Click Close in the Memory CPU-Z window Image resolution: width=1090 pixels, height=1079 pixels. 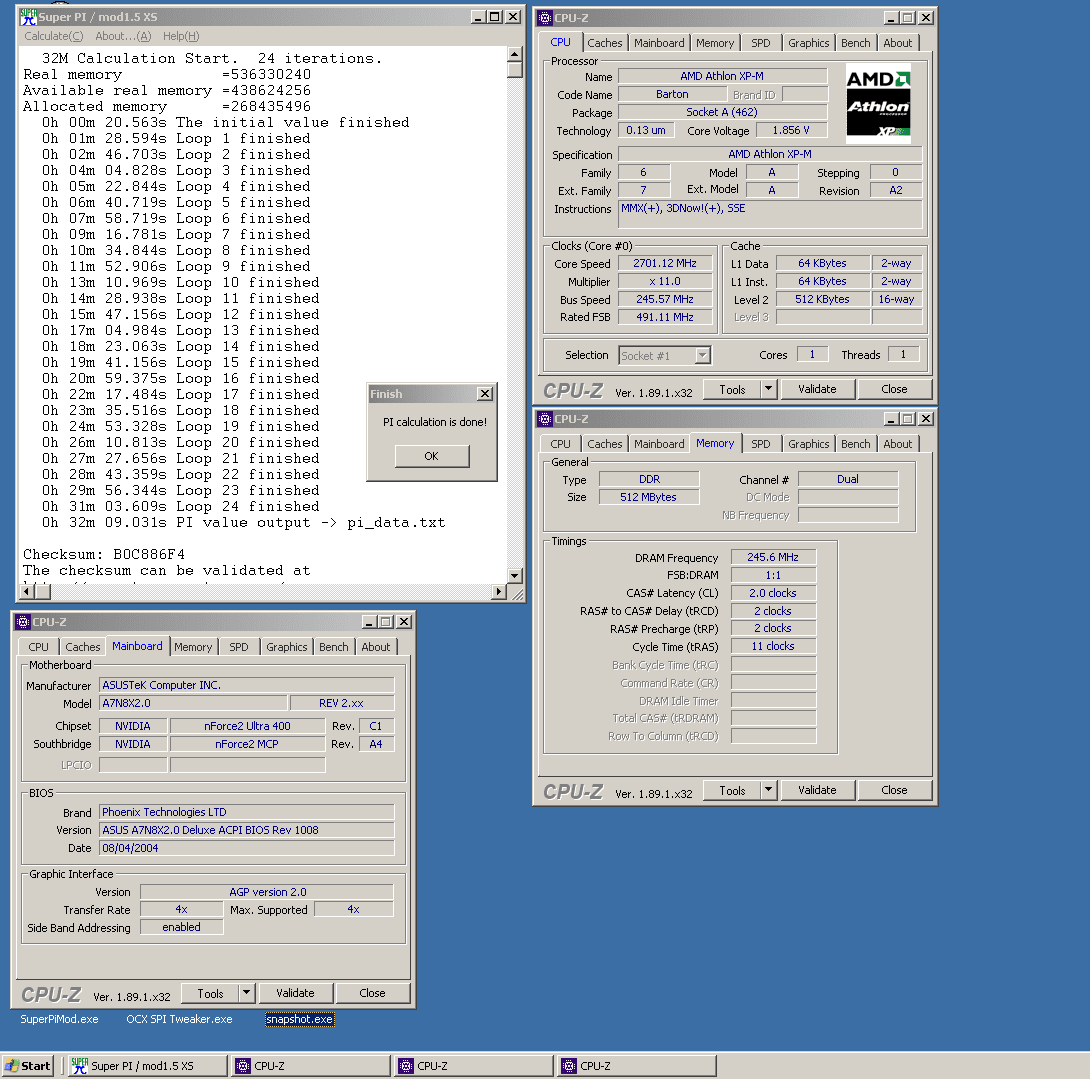click(895, 790)
